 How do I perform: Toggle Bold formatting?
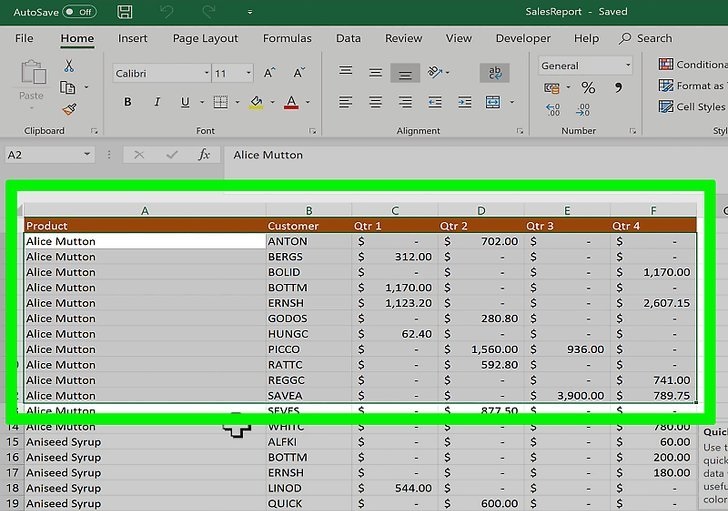tap(128, 102)
